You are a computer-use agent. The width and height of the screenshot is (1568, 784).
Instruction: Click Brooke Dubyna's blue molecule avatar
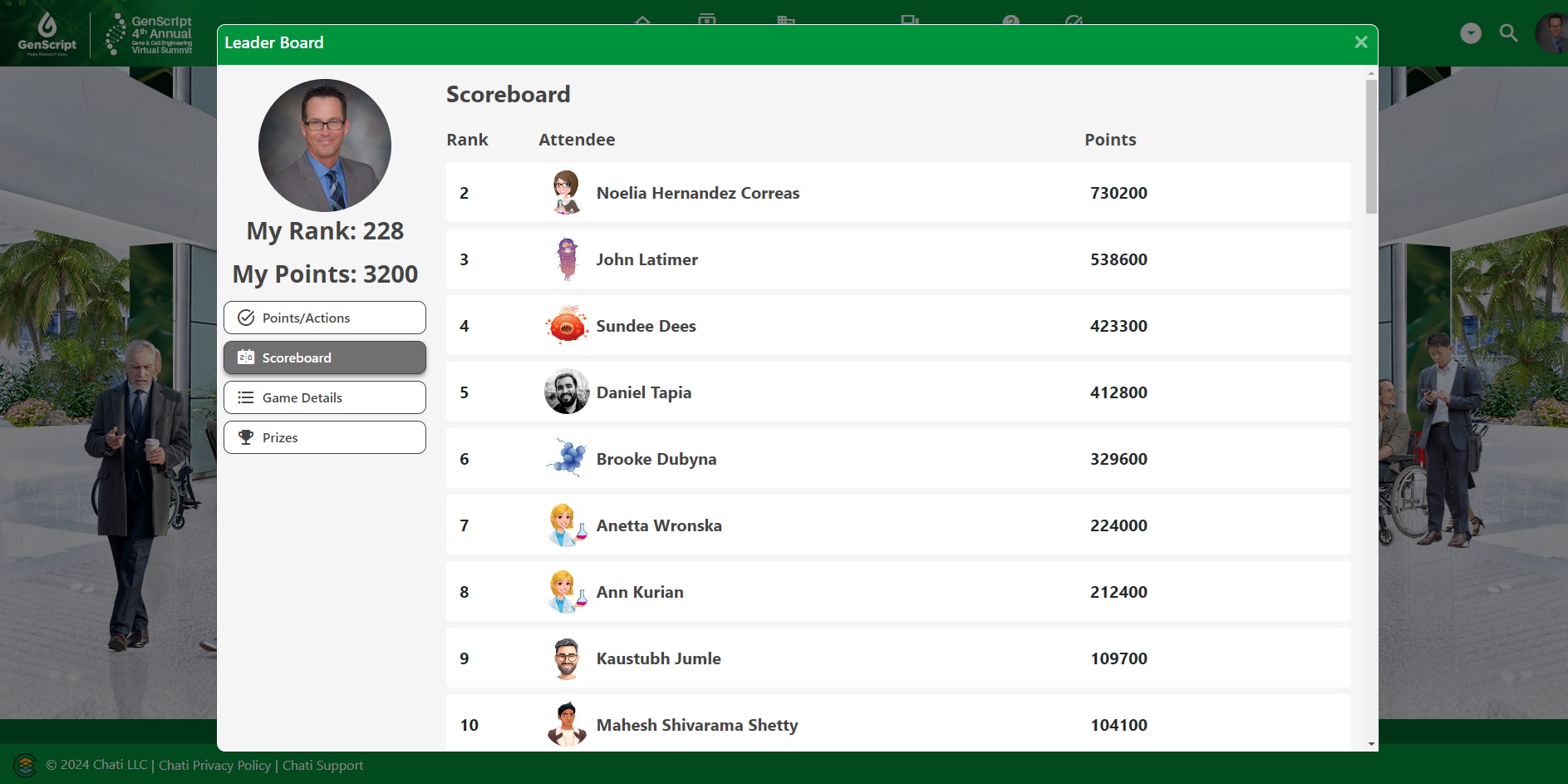[x=567, y=459]
